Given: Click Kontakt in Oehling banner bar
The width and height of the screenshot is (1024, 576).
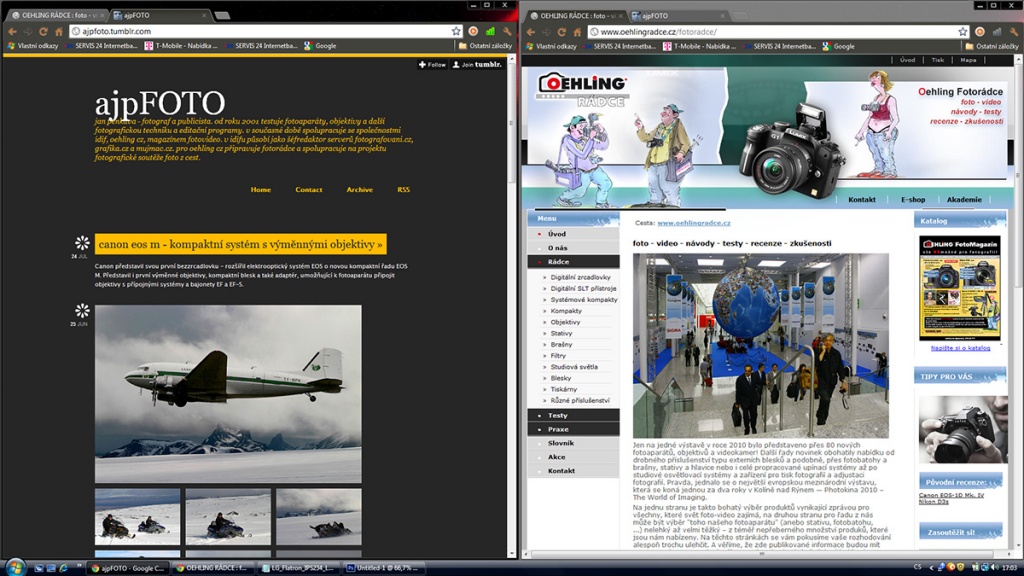Looking at the screenshot, I should click(x=861, y=199).
